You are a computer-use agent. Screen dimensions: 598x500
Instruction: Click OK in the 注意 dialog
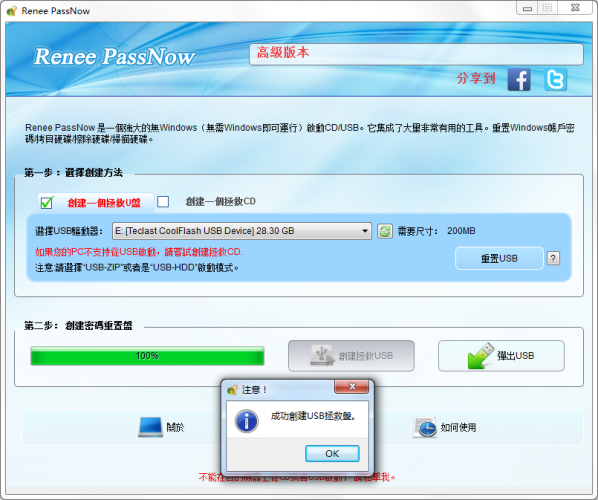point(332,453)
